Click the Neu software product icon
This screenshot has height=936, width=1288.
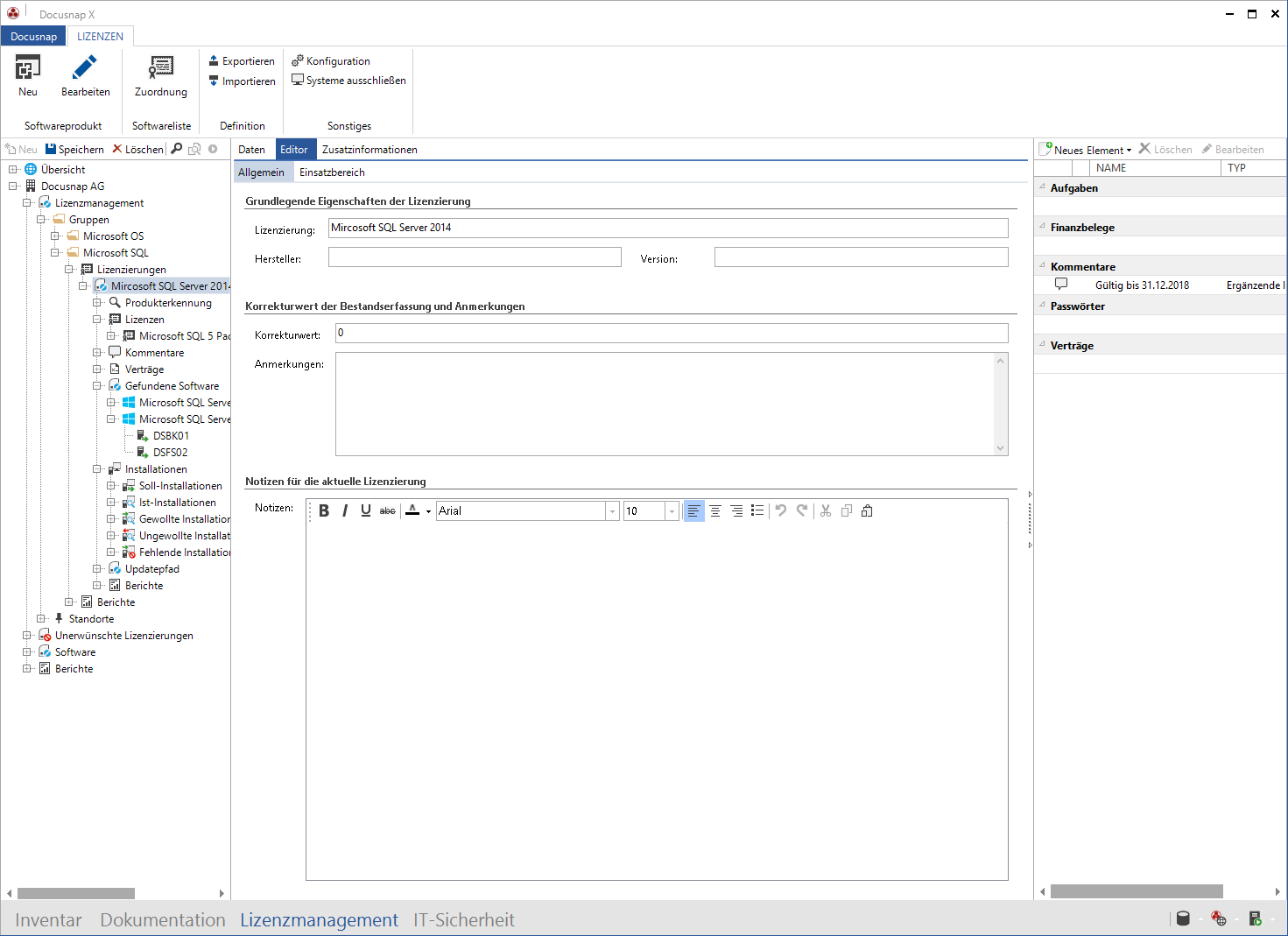(28, 67)
